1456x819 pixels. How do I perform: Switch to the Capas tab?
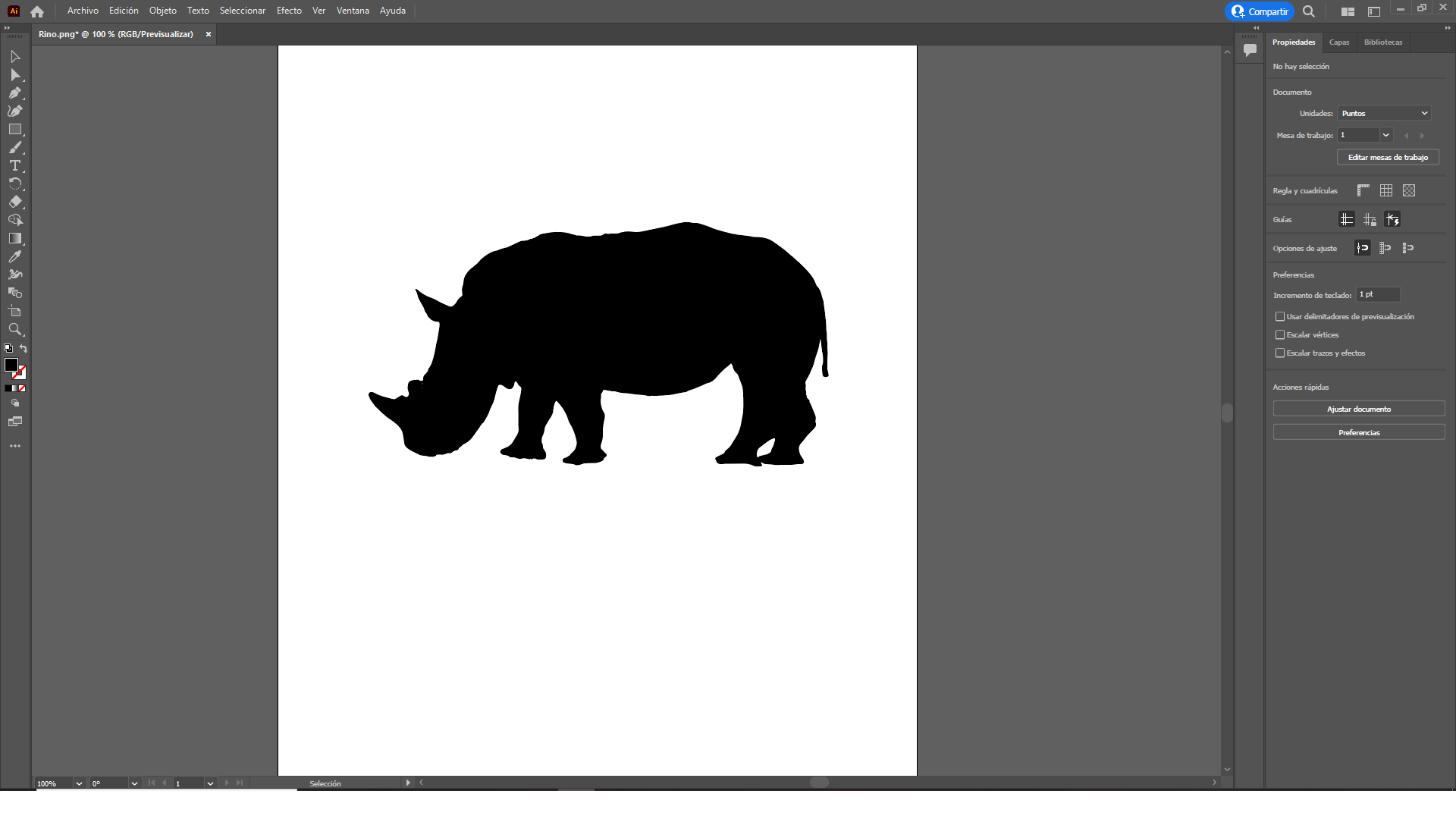click(x=1339, y=42)
